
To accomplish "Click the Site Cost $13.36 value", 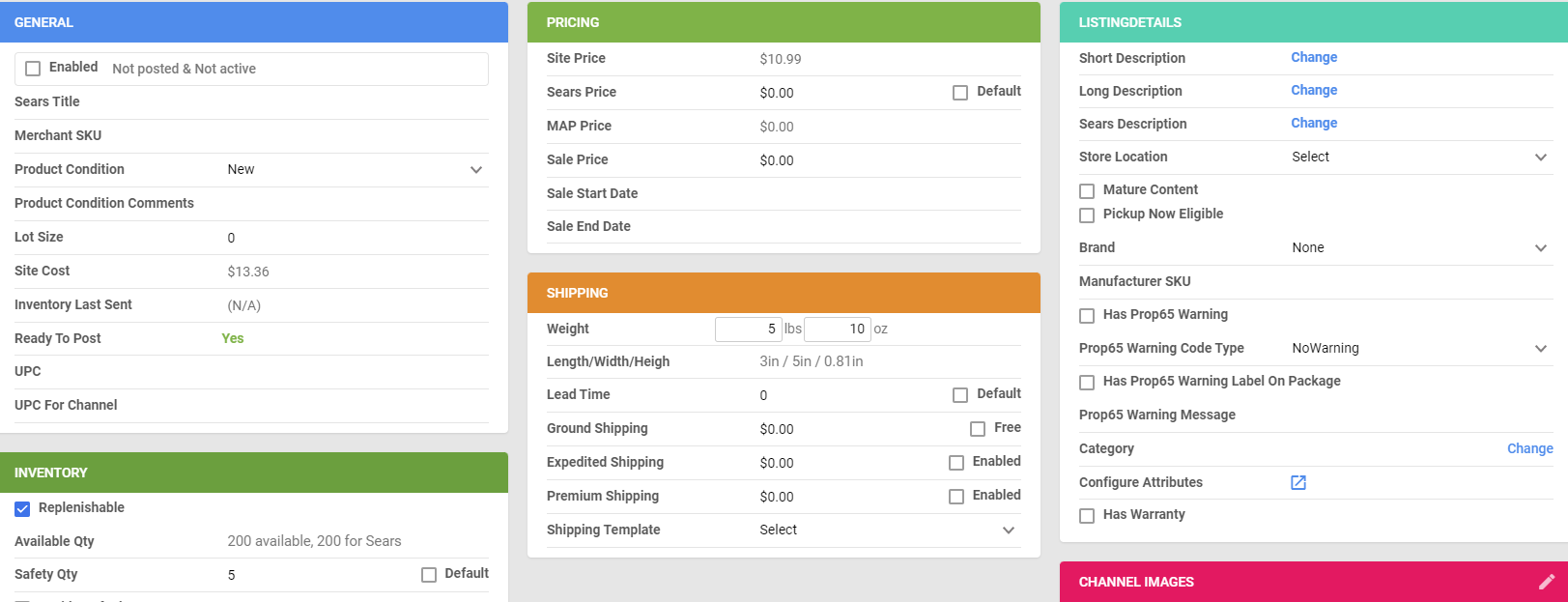I will pyautogui.click(x=248, y=272).
